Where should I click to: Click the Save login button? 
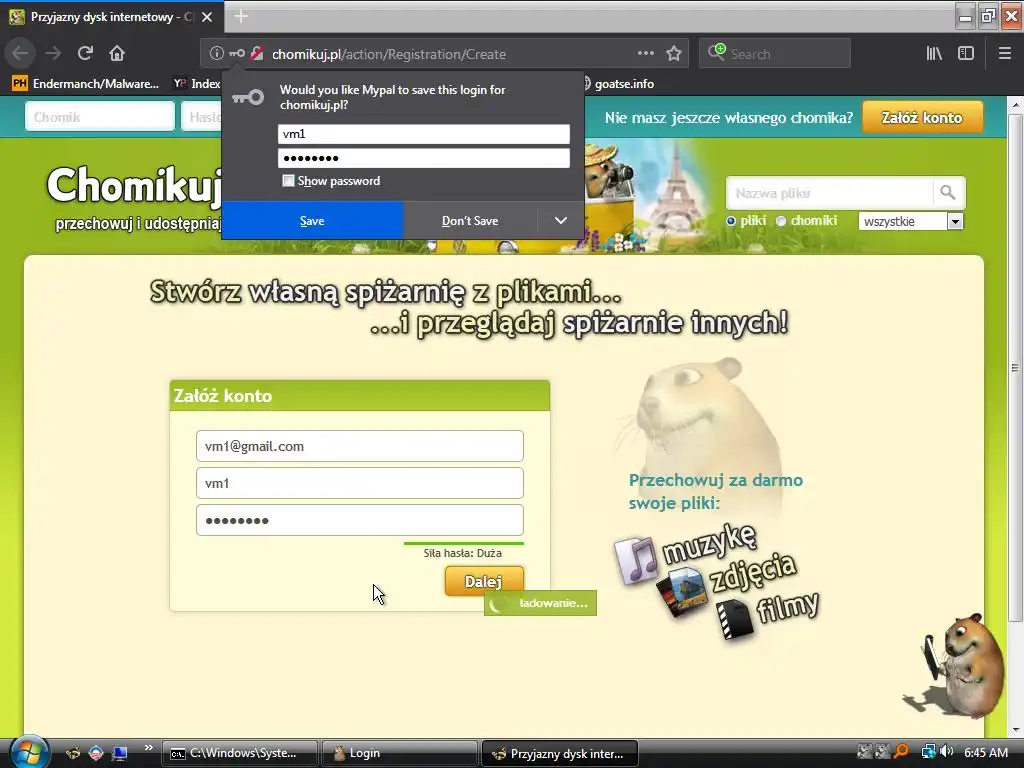[312, 221]
